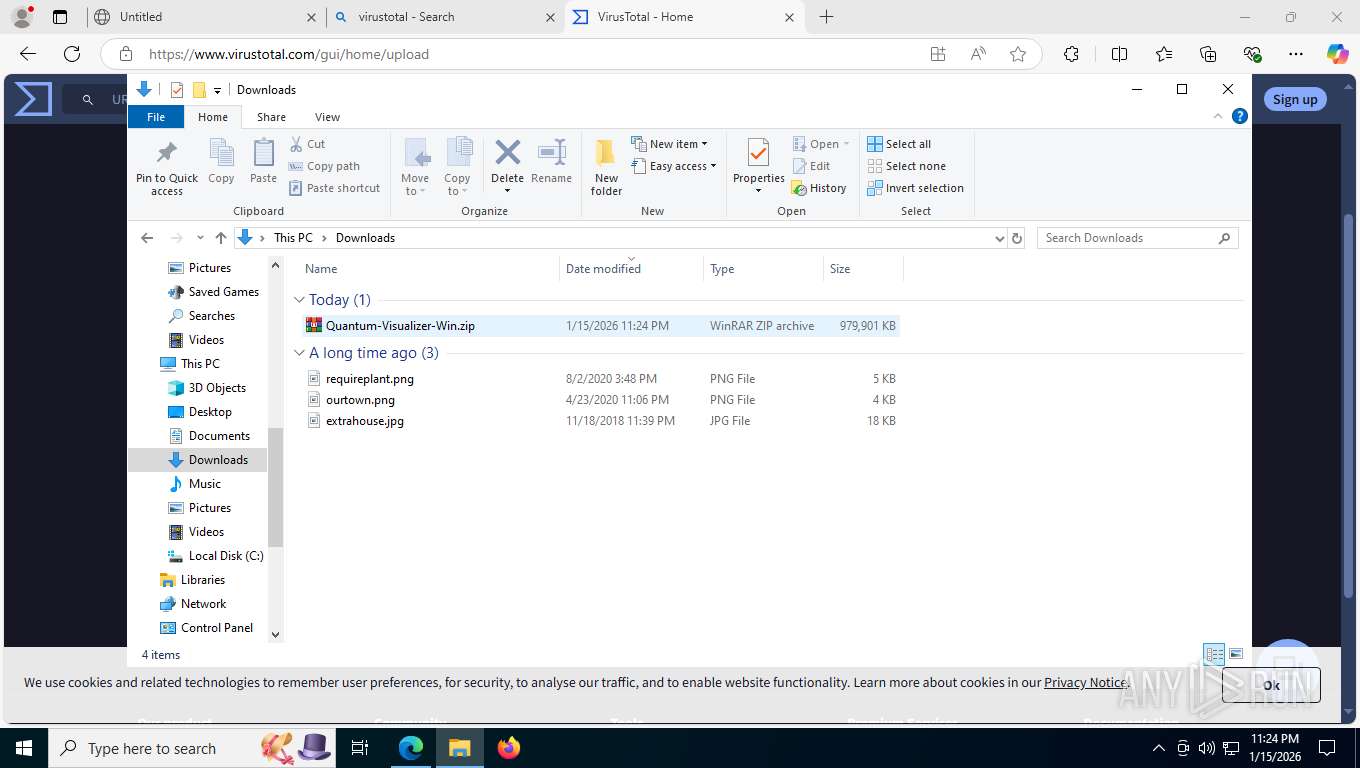1360x768 pixels.
Task: Click the History command
Action: coord(819,188)
